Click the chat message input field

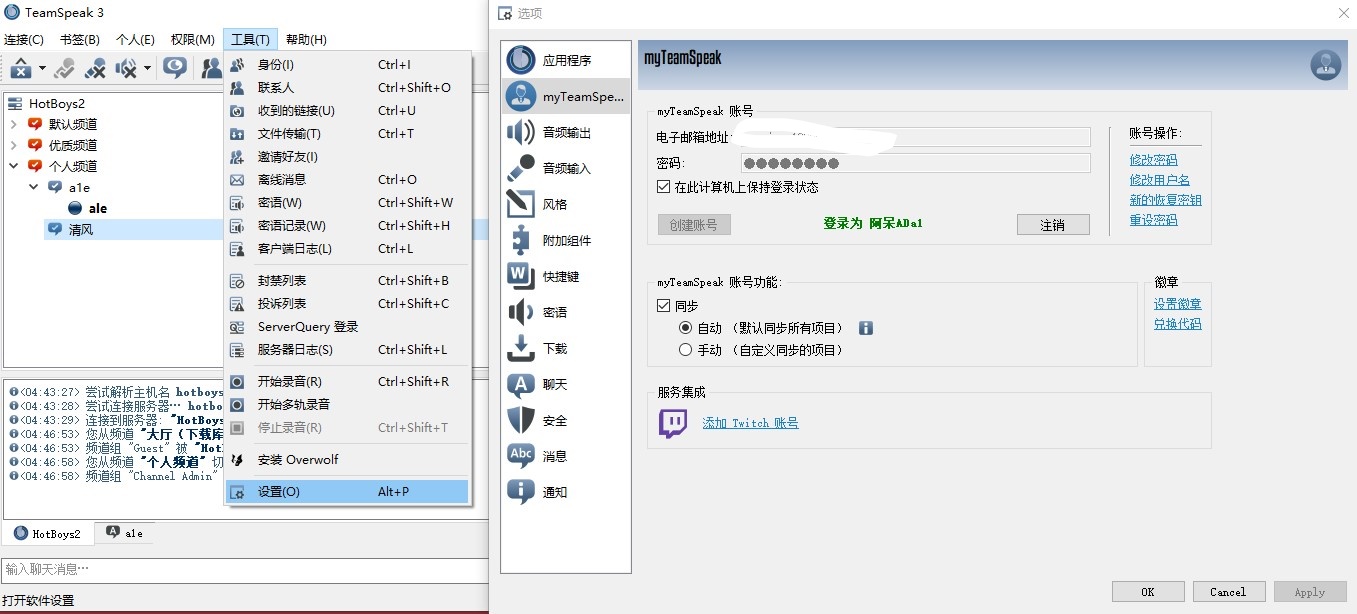click(244, 569)
